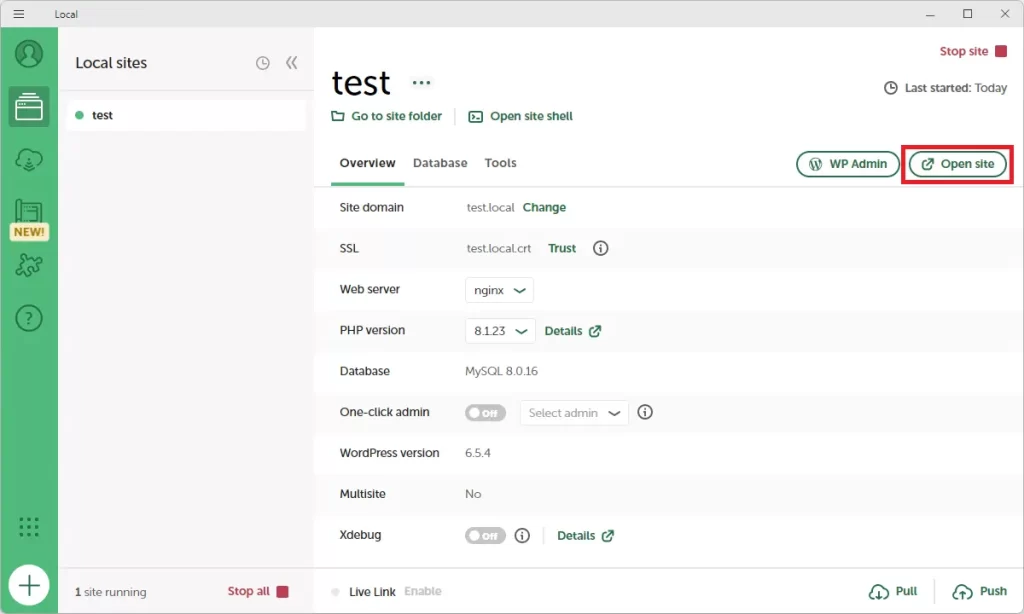Open the Connect cloud icon in sidebar

(x=29, y=160)
